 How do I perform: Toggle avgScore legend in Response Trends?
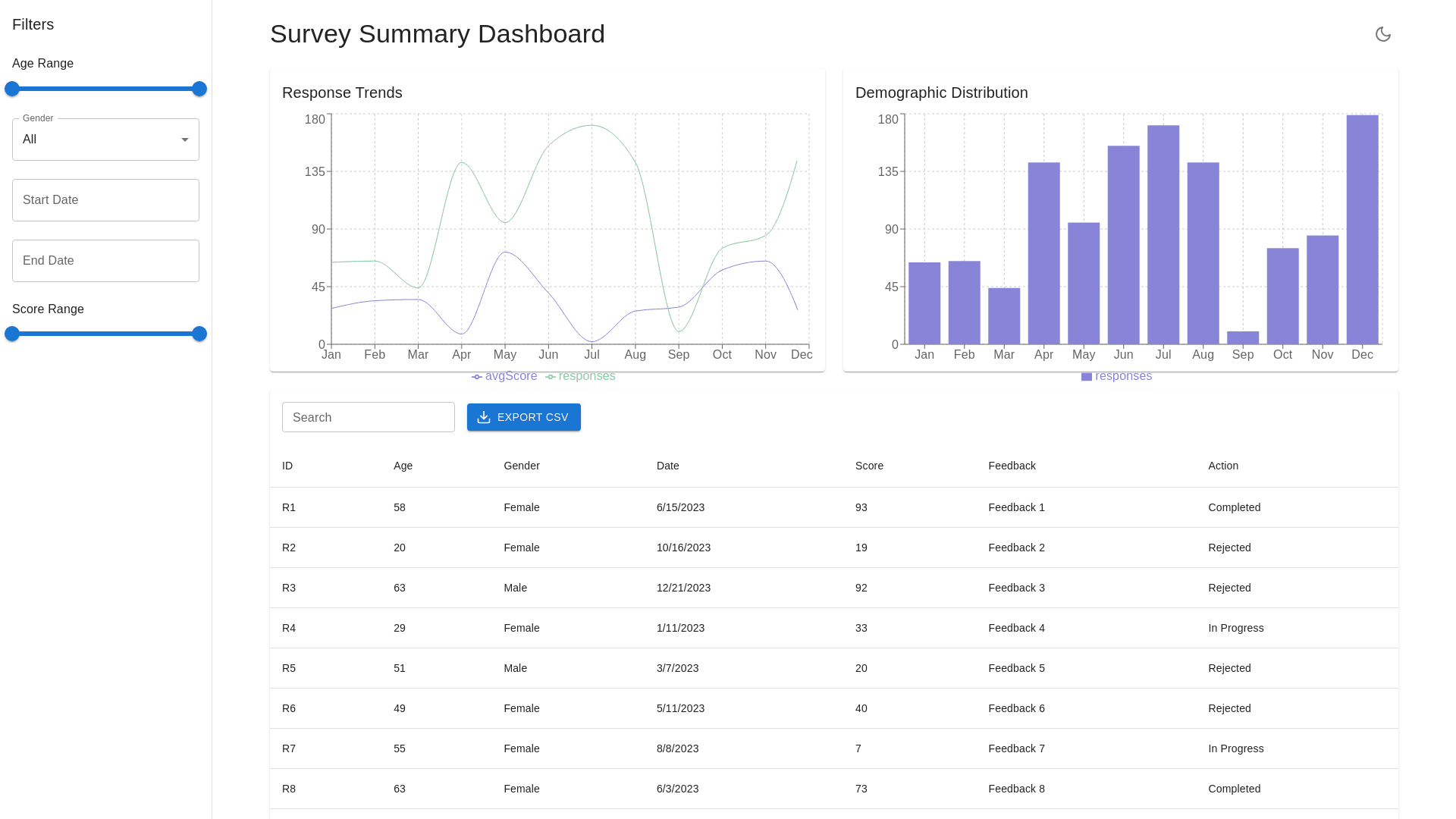pyautogui.click(x=504, y=376)
